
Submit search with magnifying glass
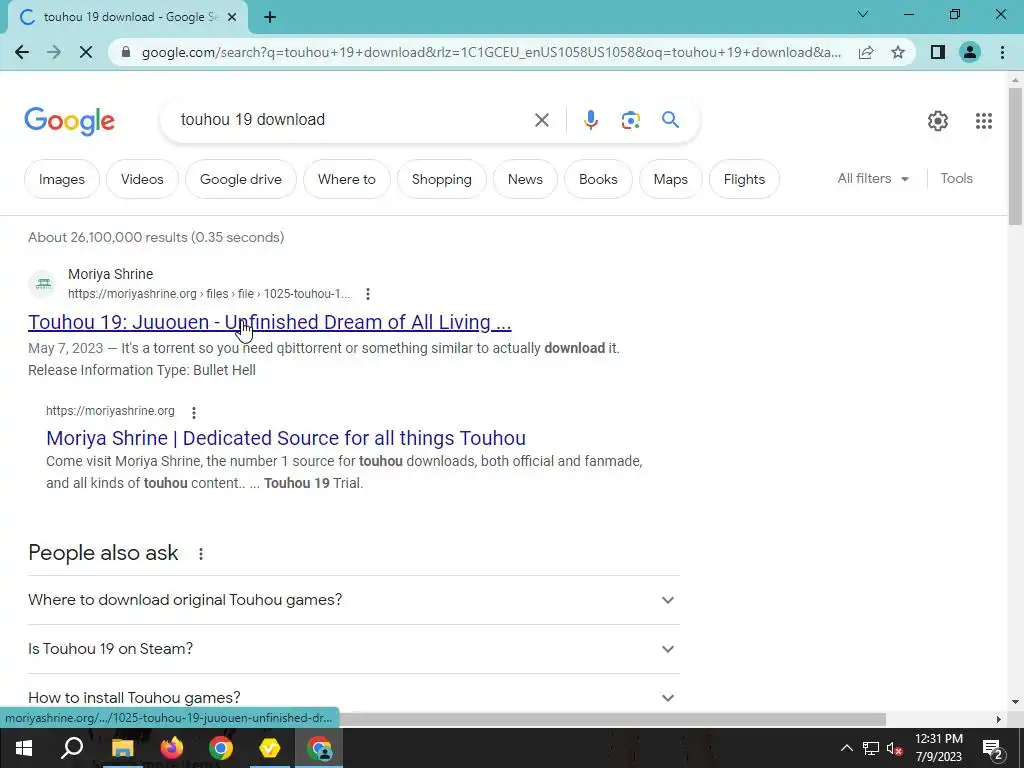click(x=670, y=120)
